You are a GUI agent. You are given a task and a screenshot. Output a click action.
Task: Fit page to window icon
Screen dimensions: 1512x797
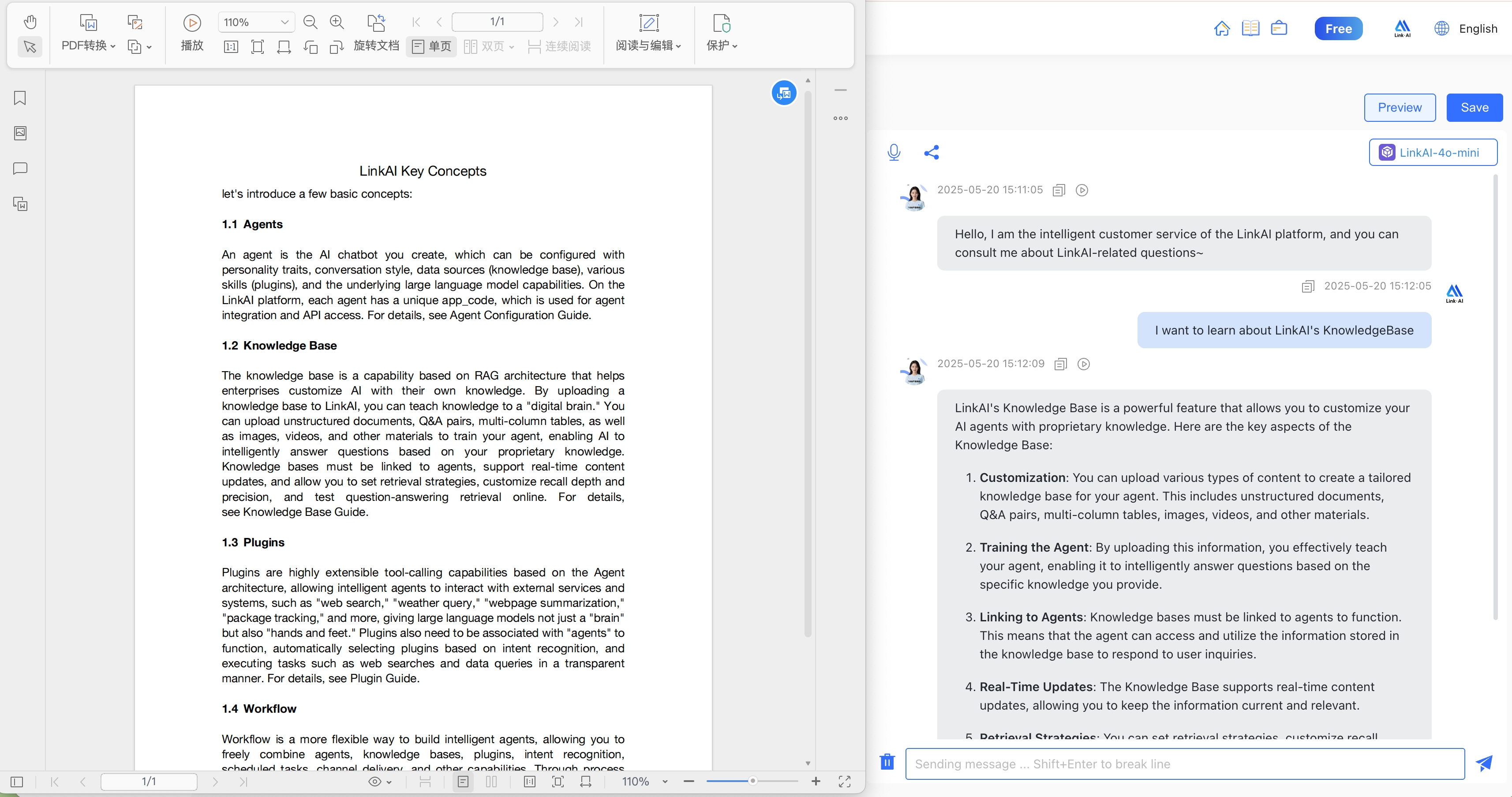tap(257, 46)
